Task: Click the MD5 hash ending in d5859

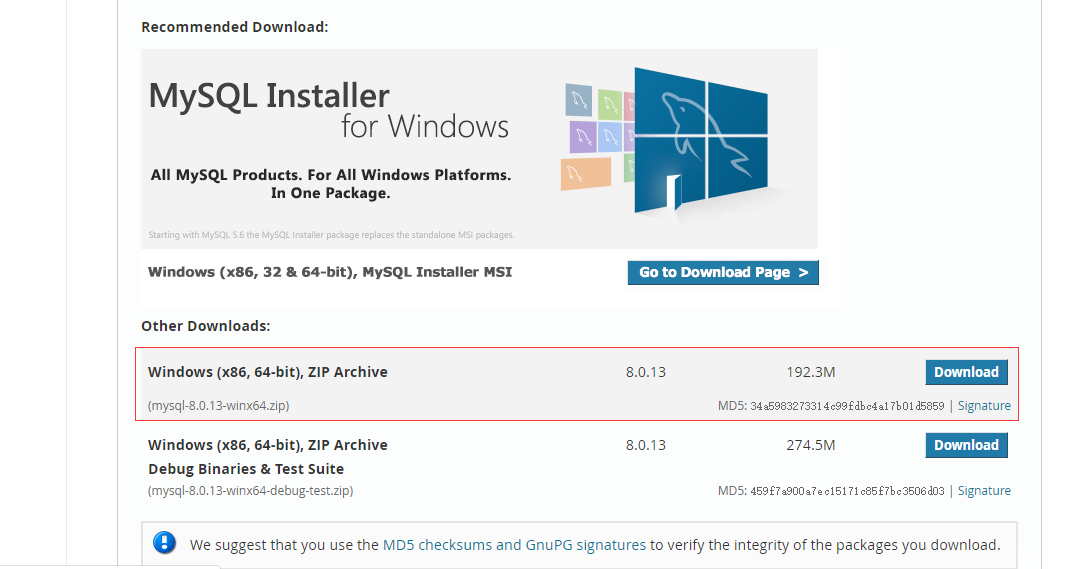Action: [x=847, y=406]
